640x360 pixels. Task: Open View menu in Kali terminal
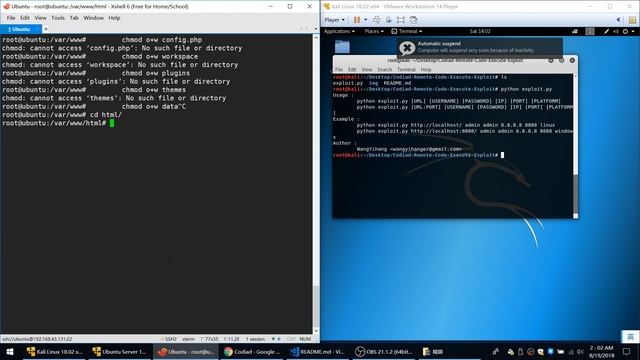pos(367,70)
